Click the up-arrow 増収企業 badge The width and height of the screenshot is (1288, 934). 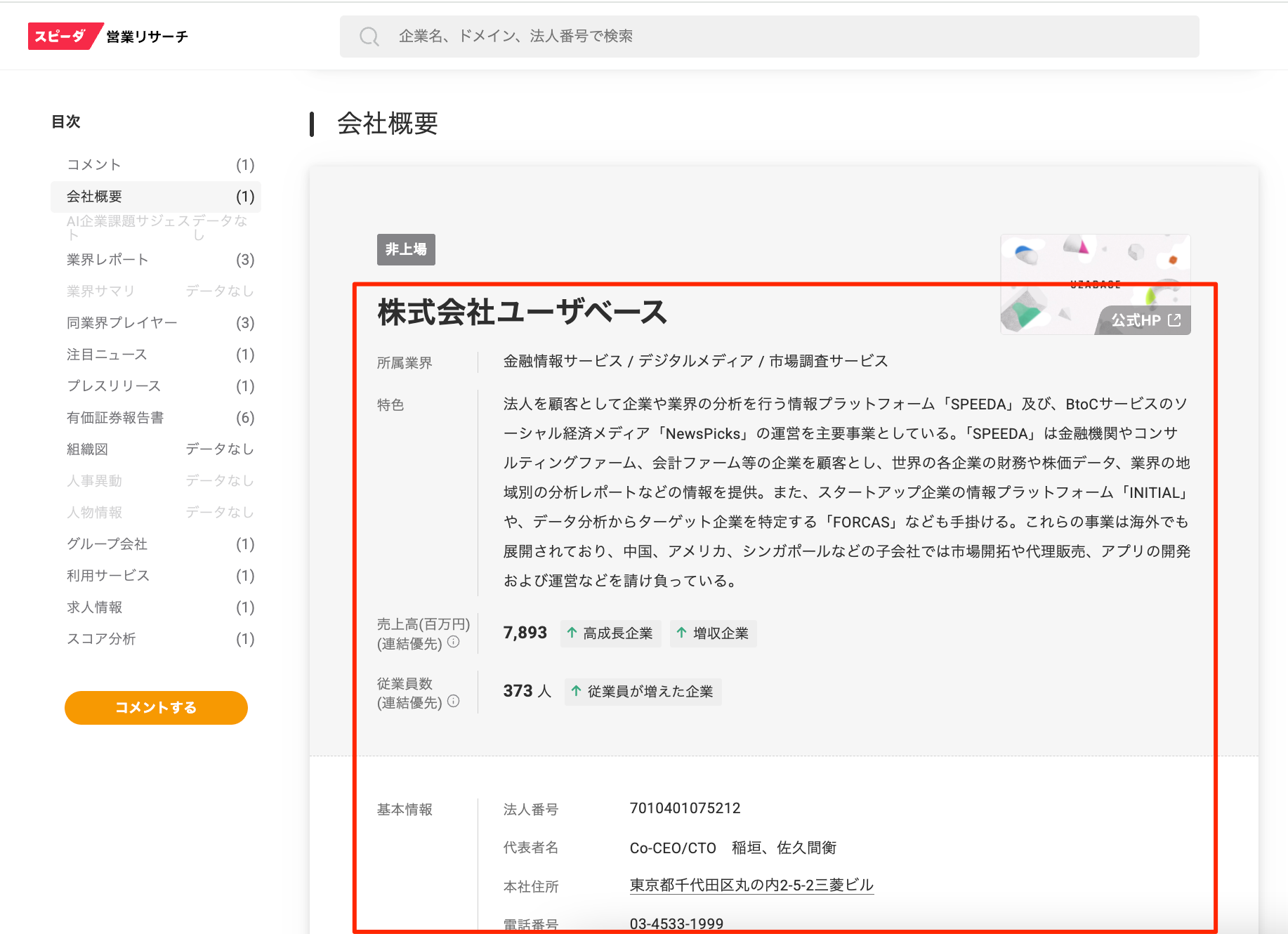pyautogui.click(x=713, y=633)
